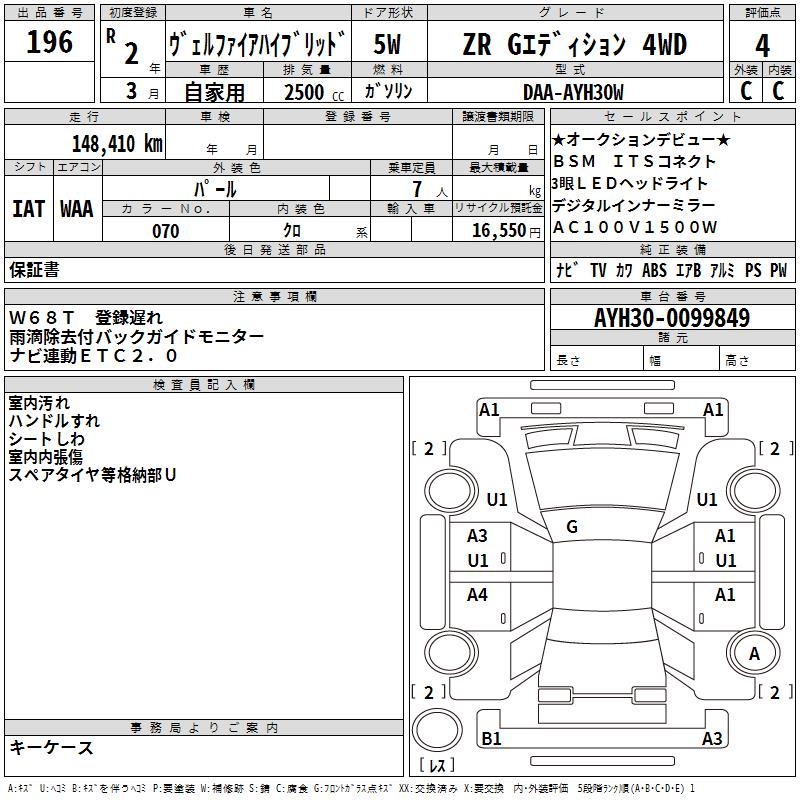Screen dimensions: 800x800
Task: Click スペアタイヤ等格納部U inspector note
Action: [x=92, y=475]
